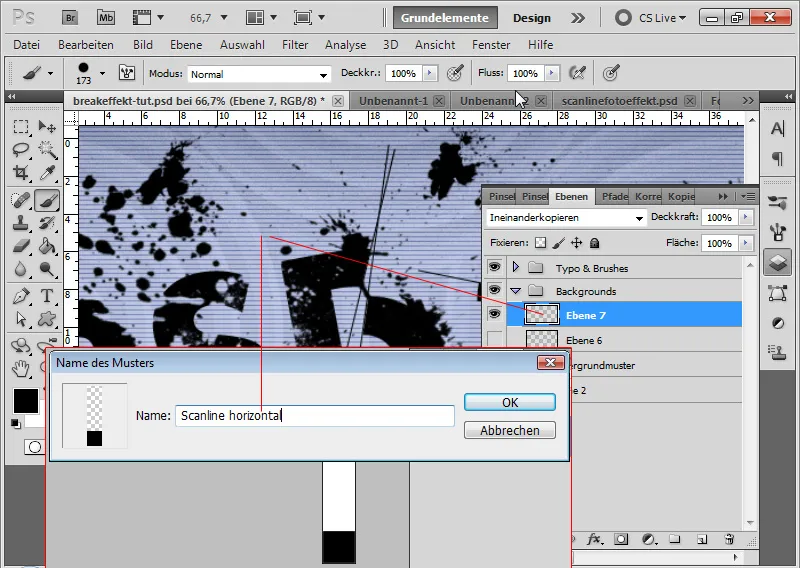Select the Move tool

(47, 126)
